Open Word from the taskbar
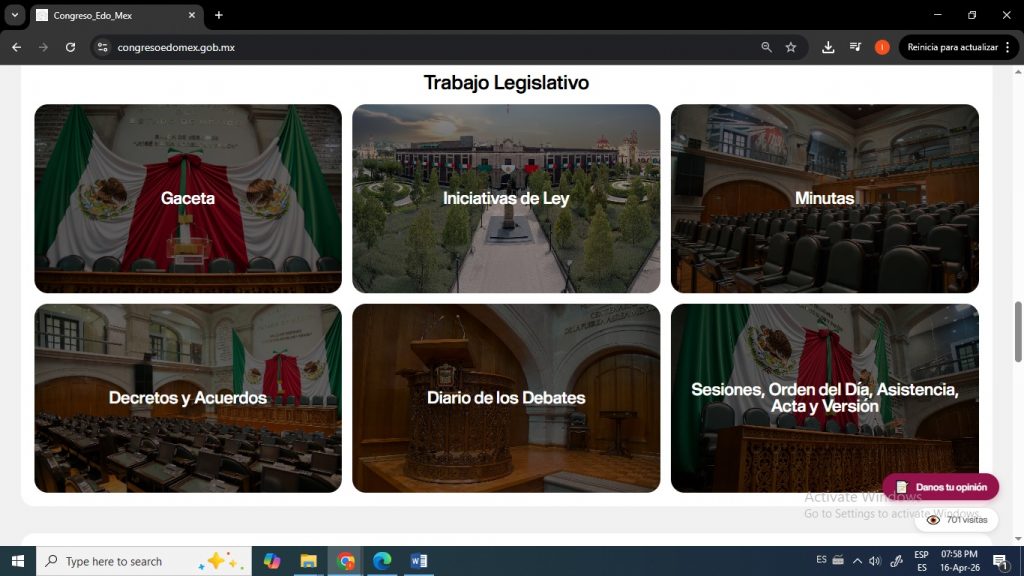This screenshot has height=576, width=1024. click(418, 561)
